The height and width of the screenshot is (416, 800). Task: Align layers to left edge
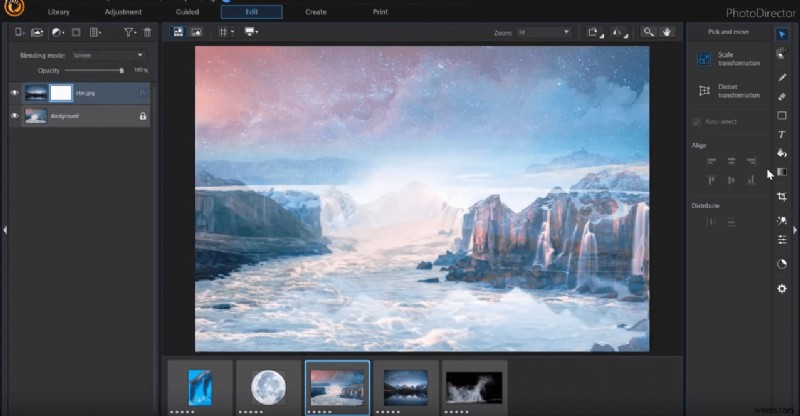point(711,161)
